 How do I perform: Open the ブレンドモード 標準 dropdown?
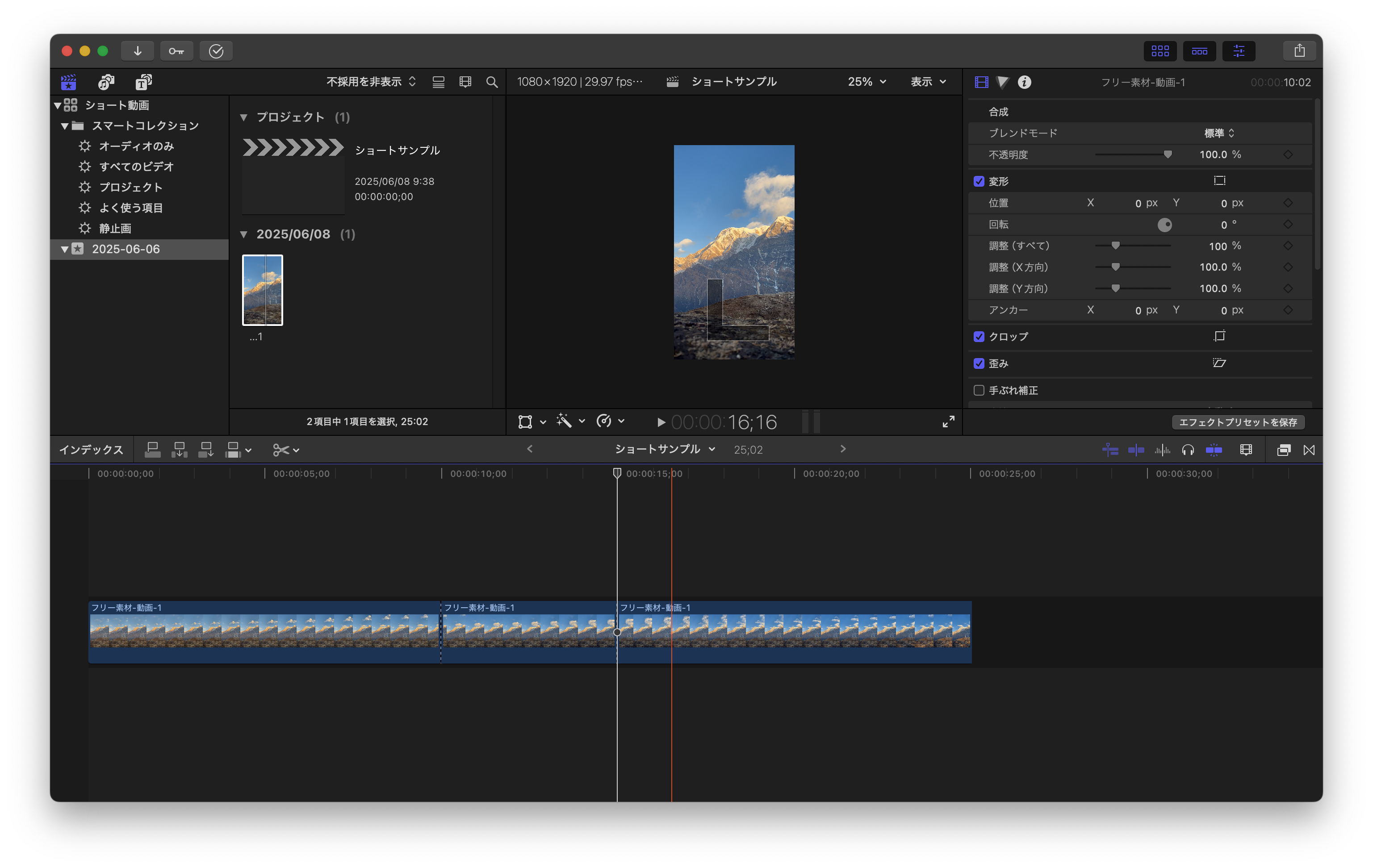[1218, 133]
